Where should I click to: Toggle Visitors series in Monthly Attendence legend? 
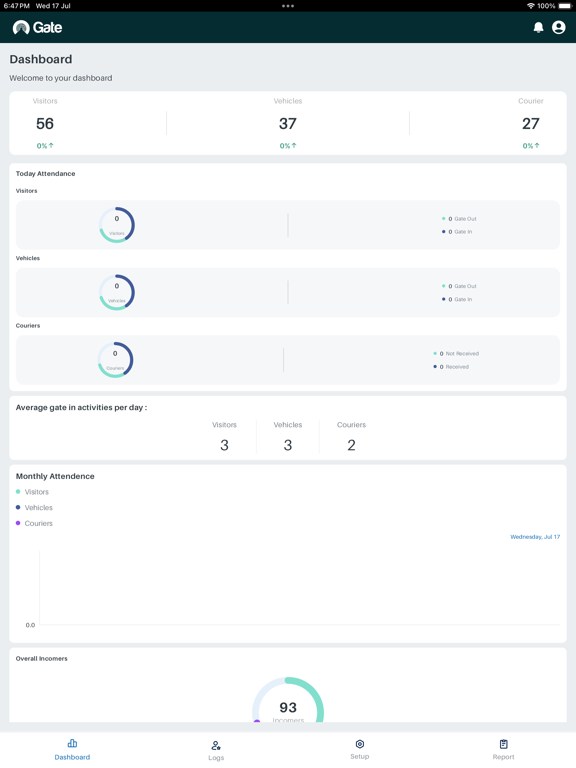pyautogui.click(x=32, y=492)
